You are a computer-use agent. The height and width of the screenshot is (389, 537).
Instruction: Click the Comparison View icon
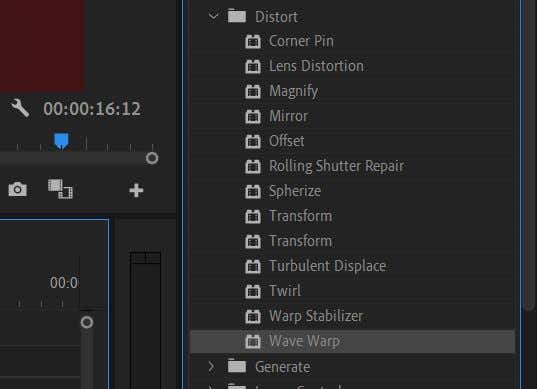tap(60, 189)
